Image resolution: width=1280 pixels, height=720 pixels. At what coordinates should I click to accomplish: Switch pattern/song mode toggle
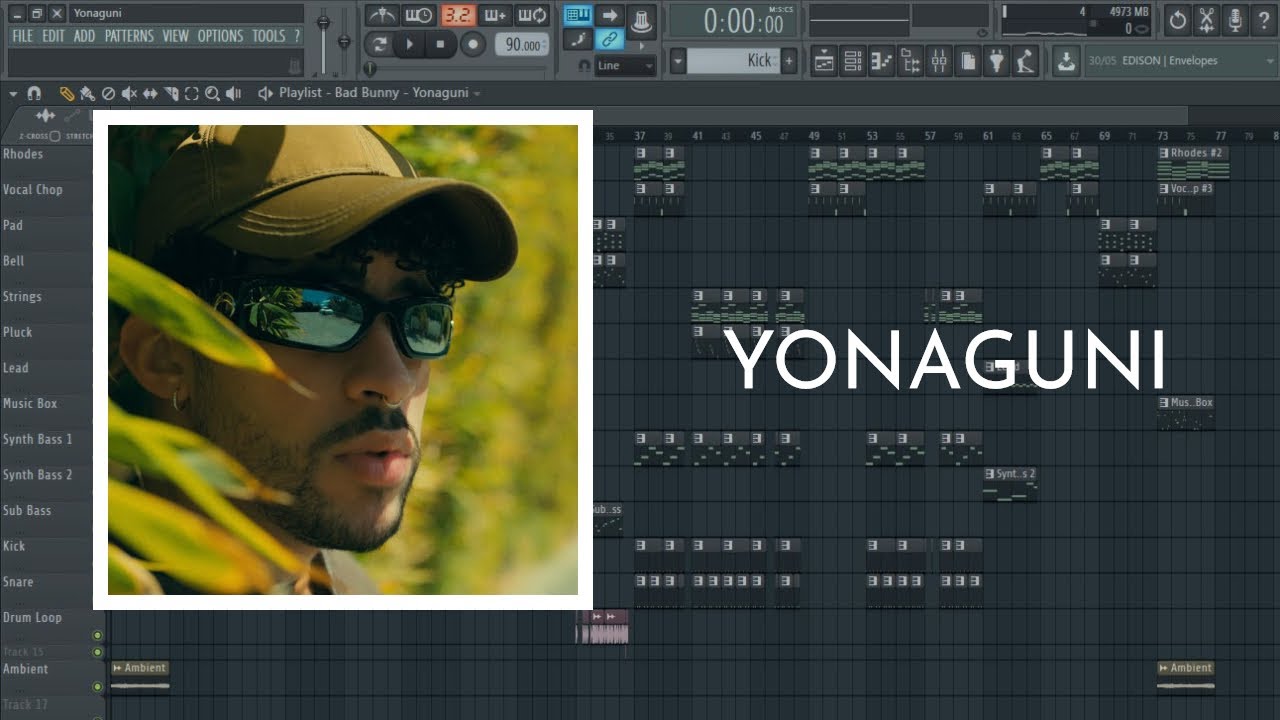coord(379,44)
